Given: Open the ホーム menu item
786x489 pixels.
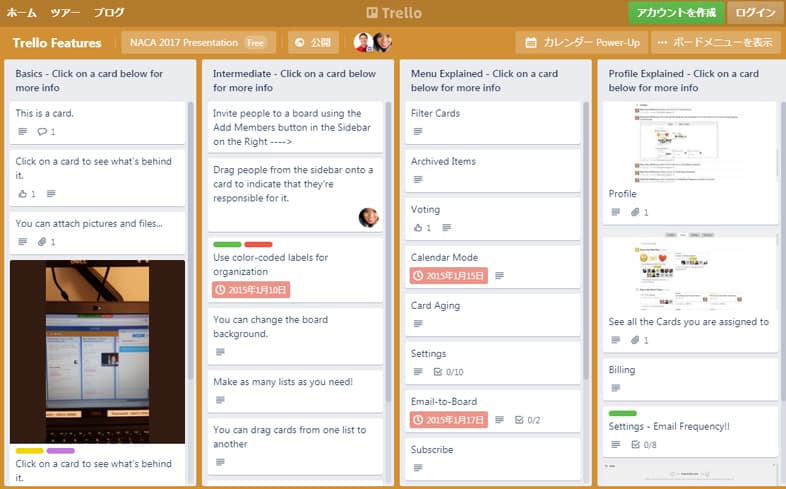Looking at the screenshot, I should [x=21, y=13].
